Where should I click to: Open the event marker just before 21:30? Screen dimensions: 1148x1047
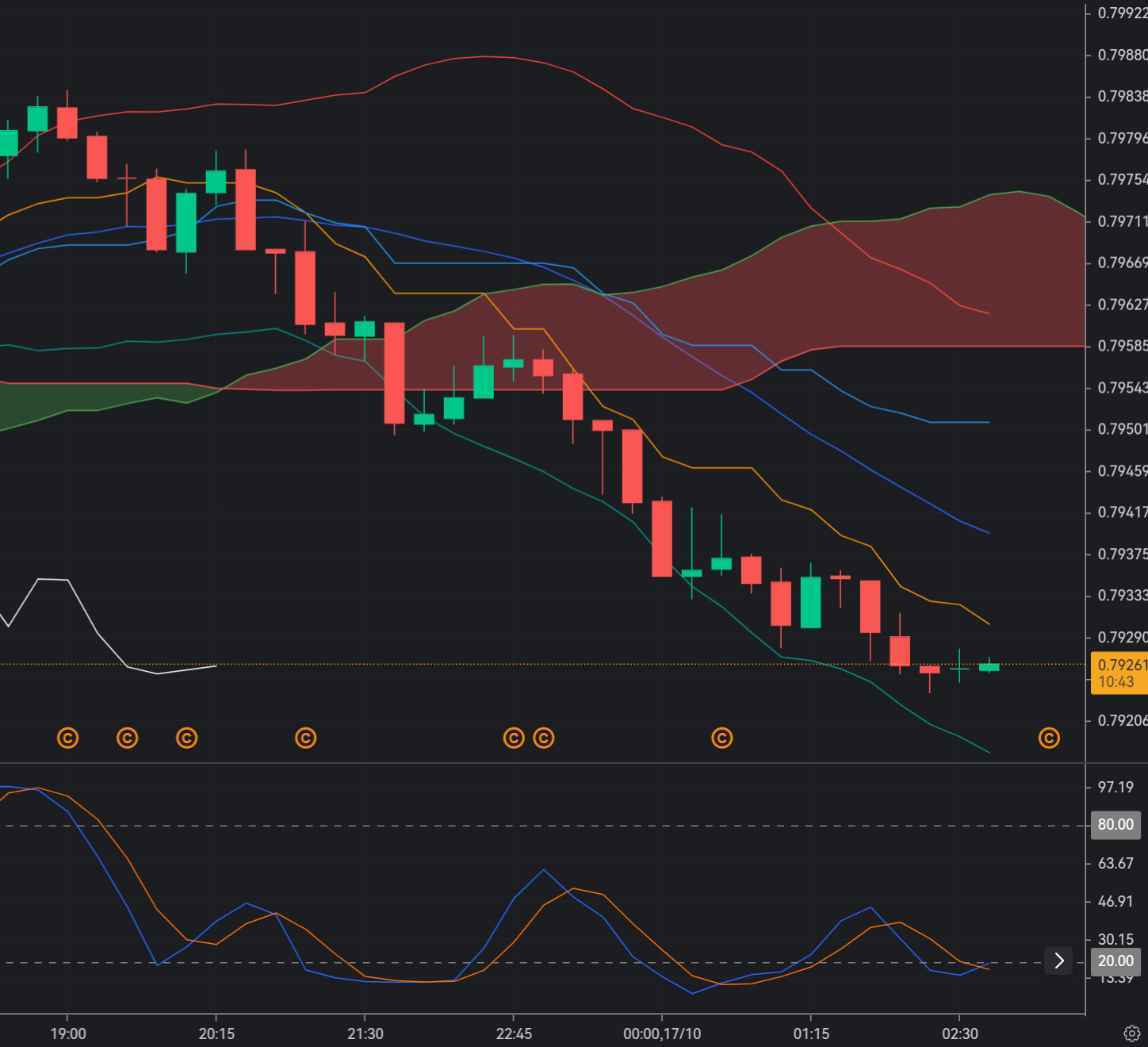305,738
